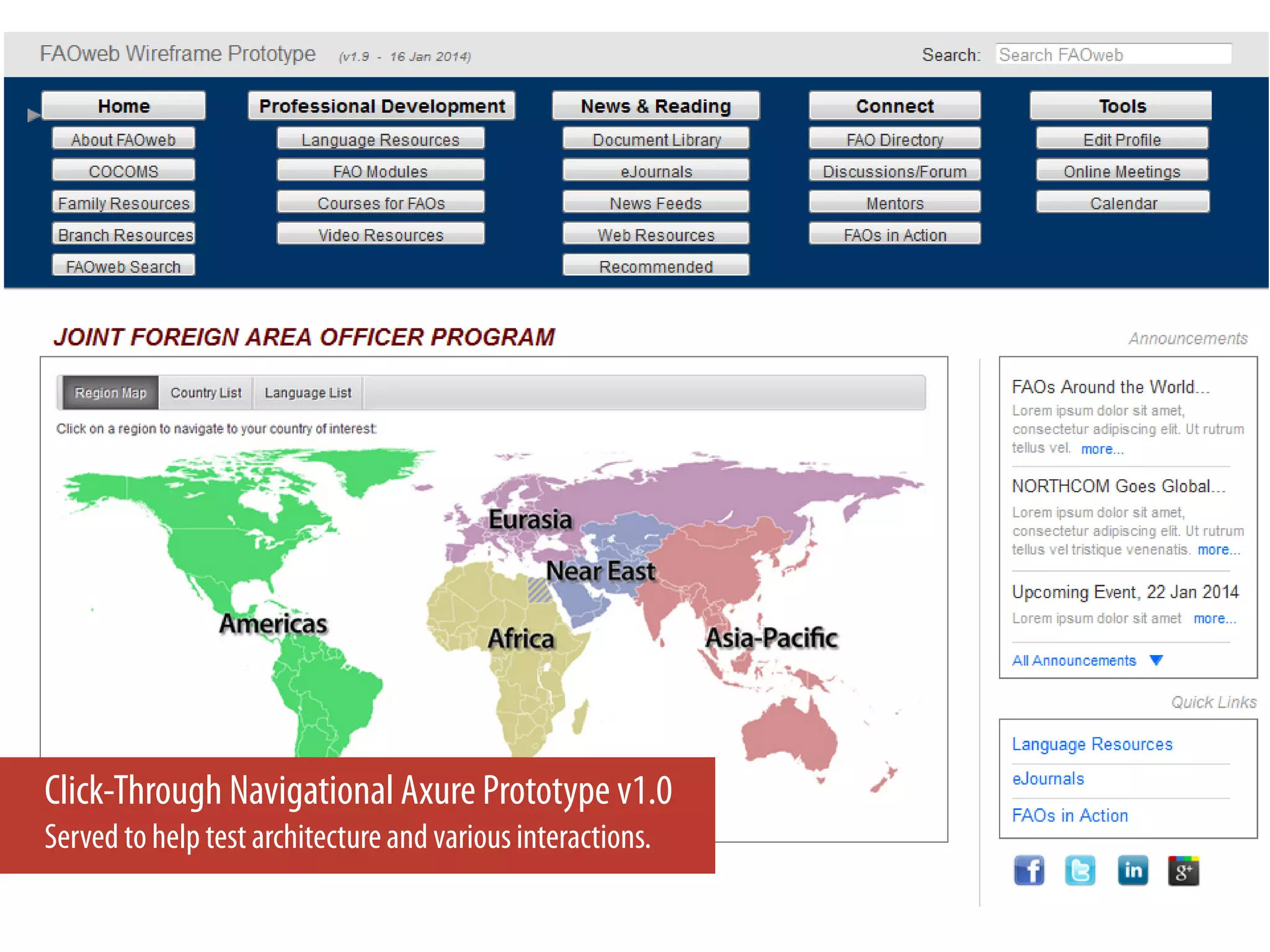Open the Discussions/Forum button

(894, 171)
